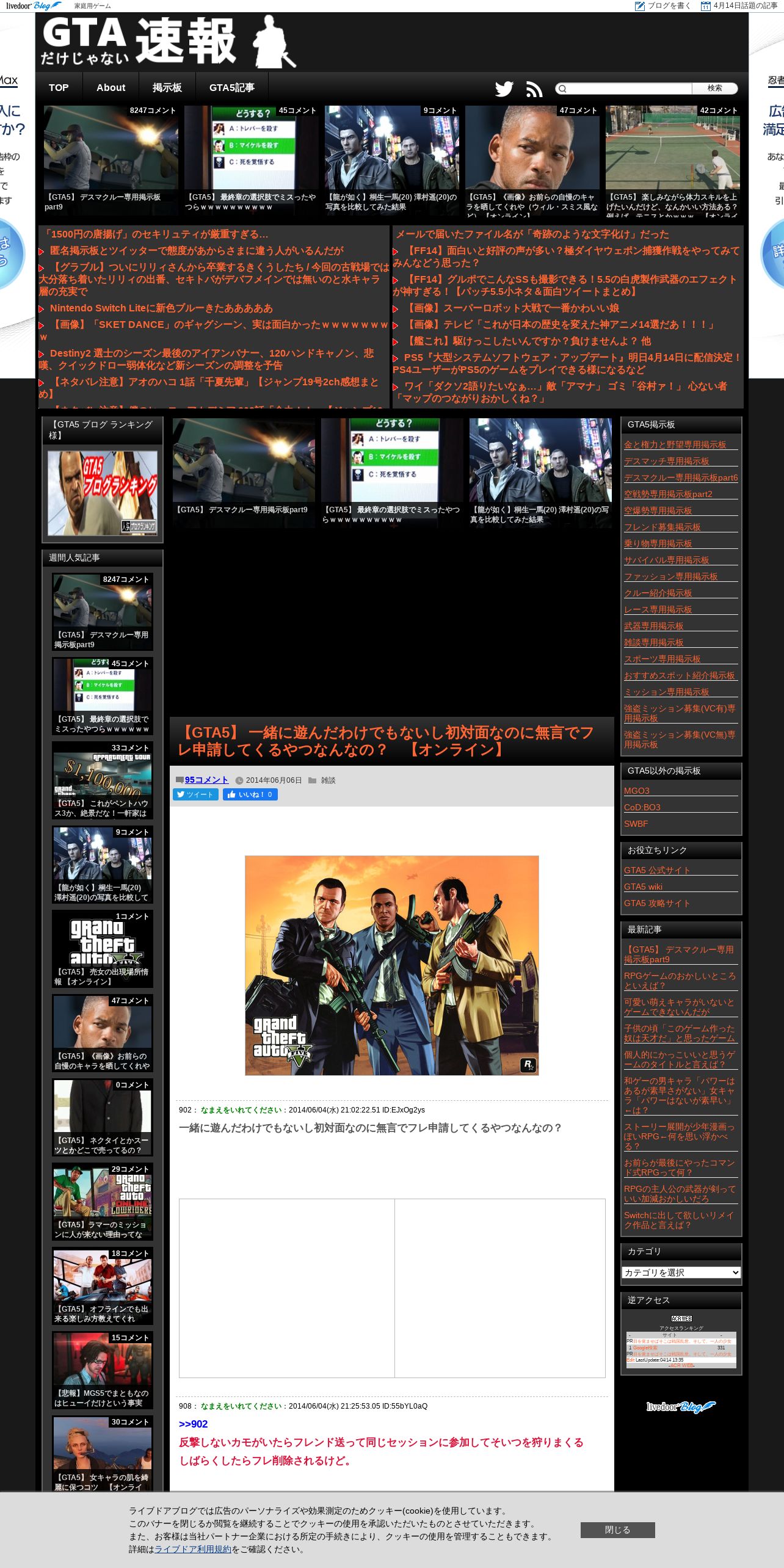Open Nintendo Switch Liteに新色ブルー headline
Screen dimensions: 784x1568
tap(161, 308)
